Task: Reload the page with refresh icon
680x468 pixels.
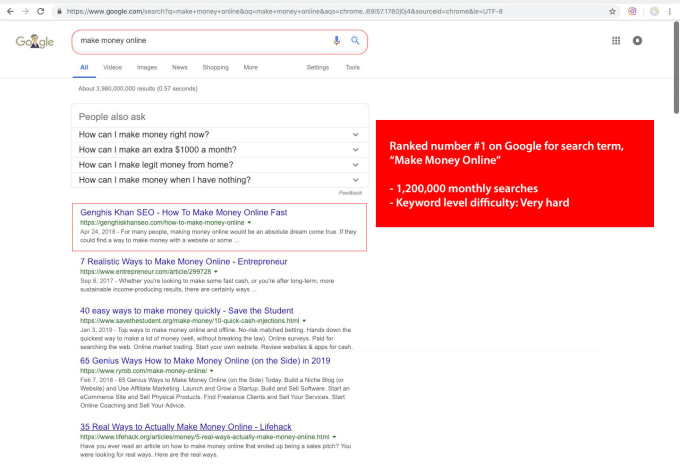Action: click(40, 12)
